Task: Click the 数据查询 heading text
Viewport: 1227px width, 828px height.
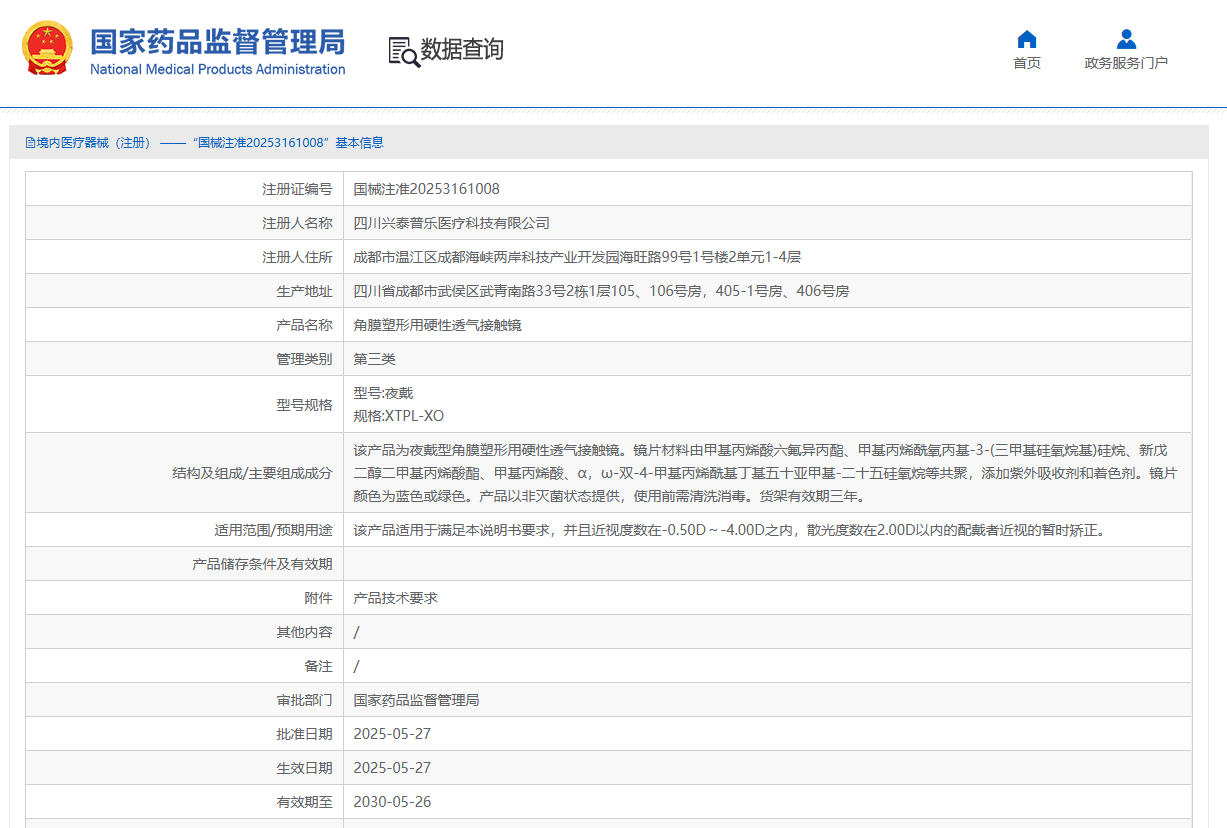Action: (x=462, y=49)
